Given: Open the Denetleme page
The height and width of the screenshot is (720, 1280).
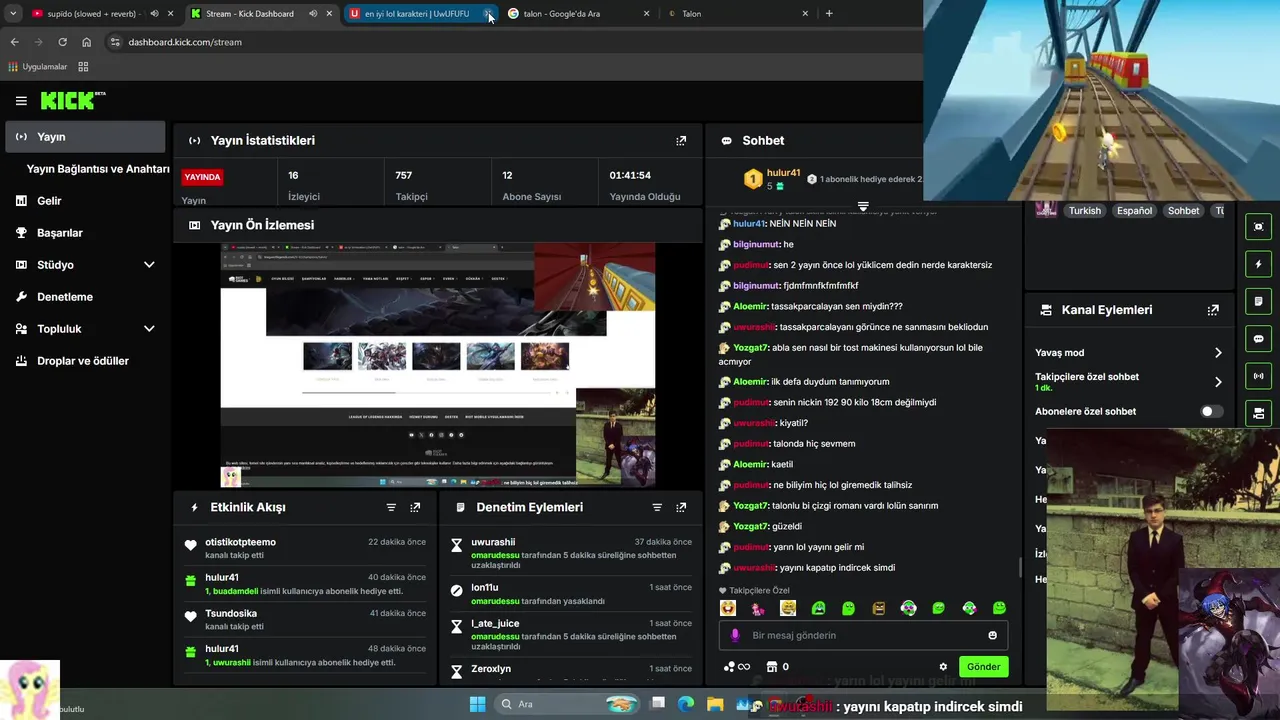Looking at the screenshot, I should click(65, 297).
